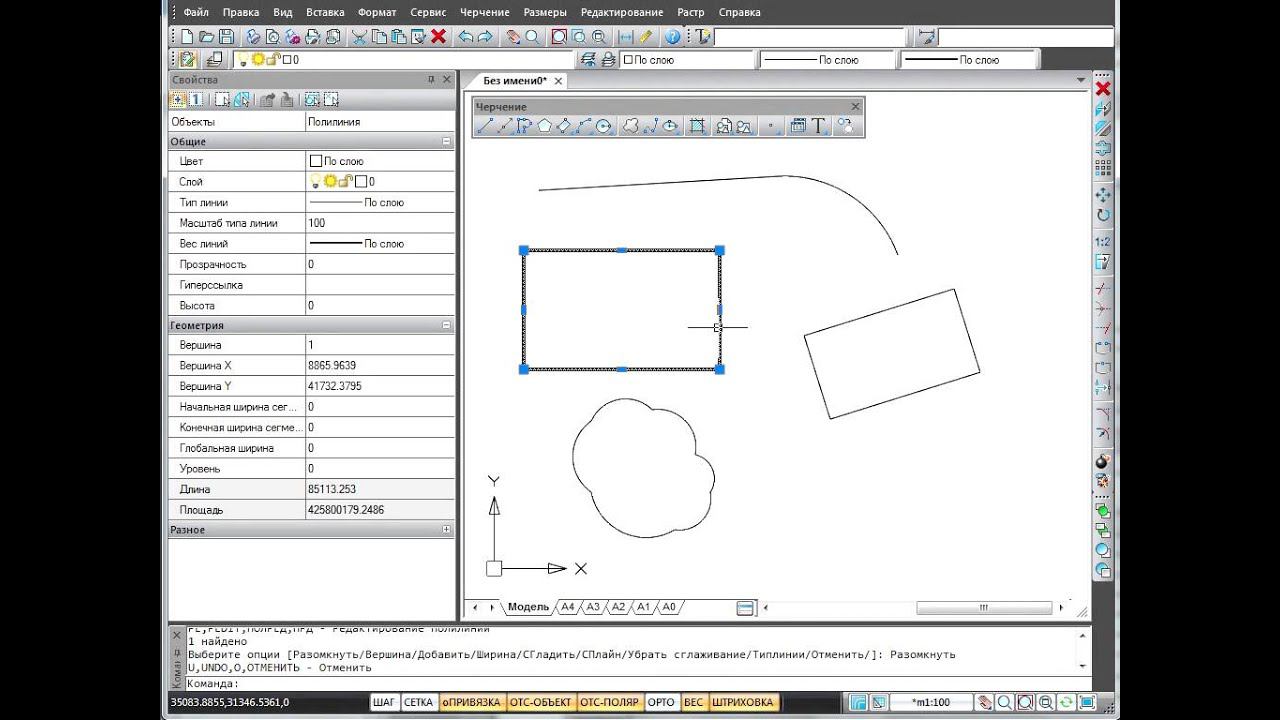Open the Черчение menu
The width and height of the screenshot is (1280, 720).
[x=485, y=12]
